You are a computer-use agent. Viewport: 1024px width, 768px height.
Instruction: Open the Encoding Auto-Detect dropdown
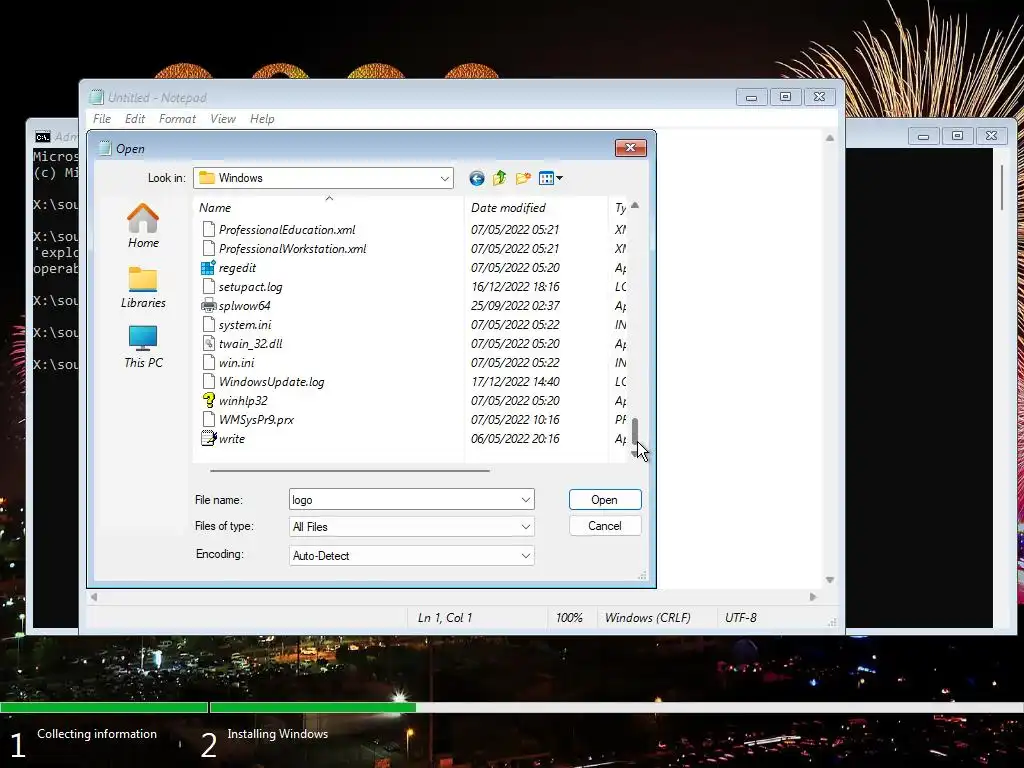pyautogui.click(x=411, y=556)
